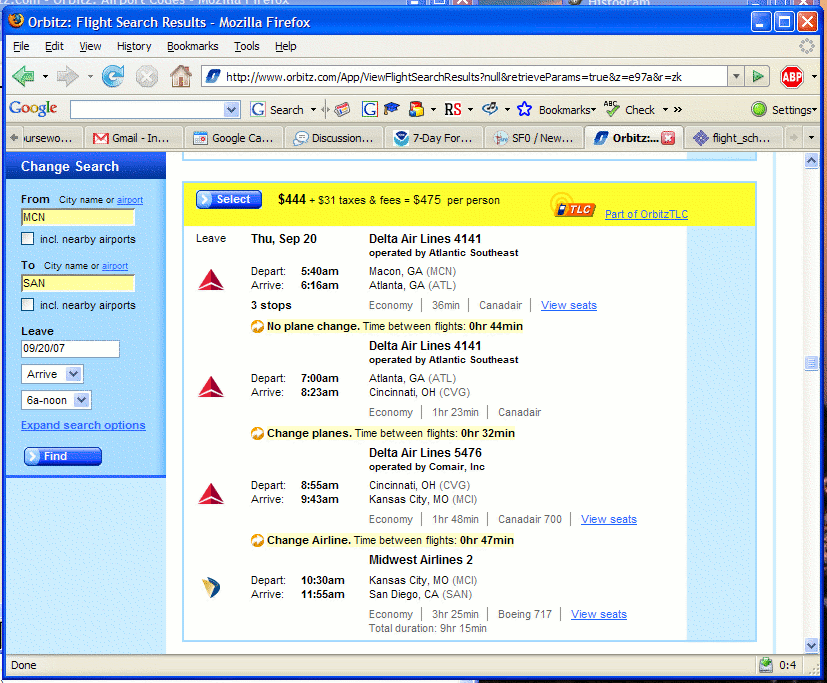Open the 6a-noon time dropdown

point(56,400)
